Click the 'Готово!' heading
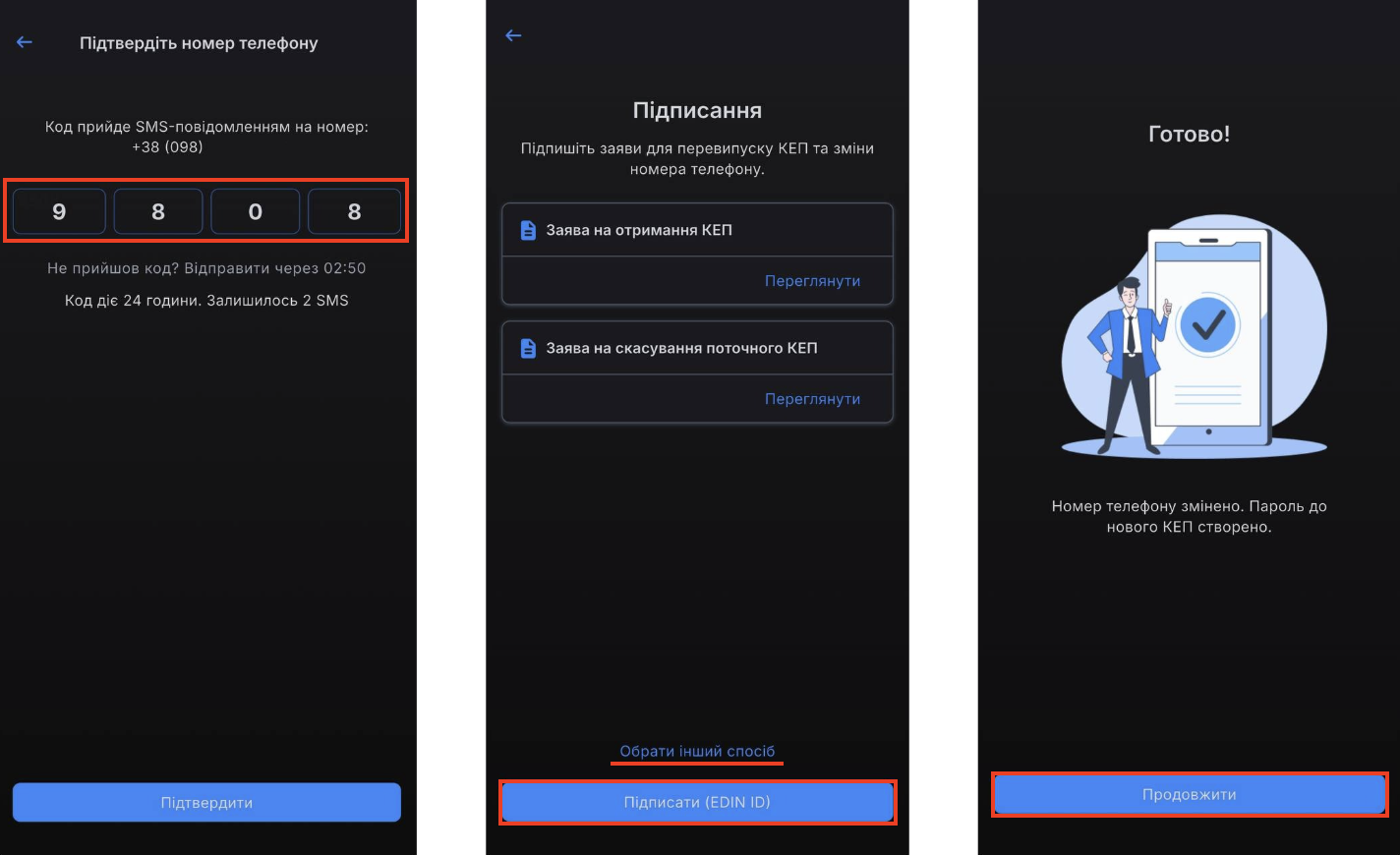 [1190, 134]
